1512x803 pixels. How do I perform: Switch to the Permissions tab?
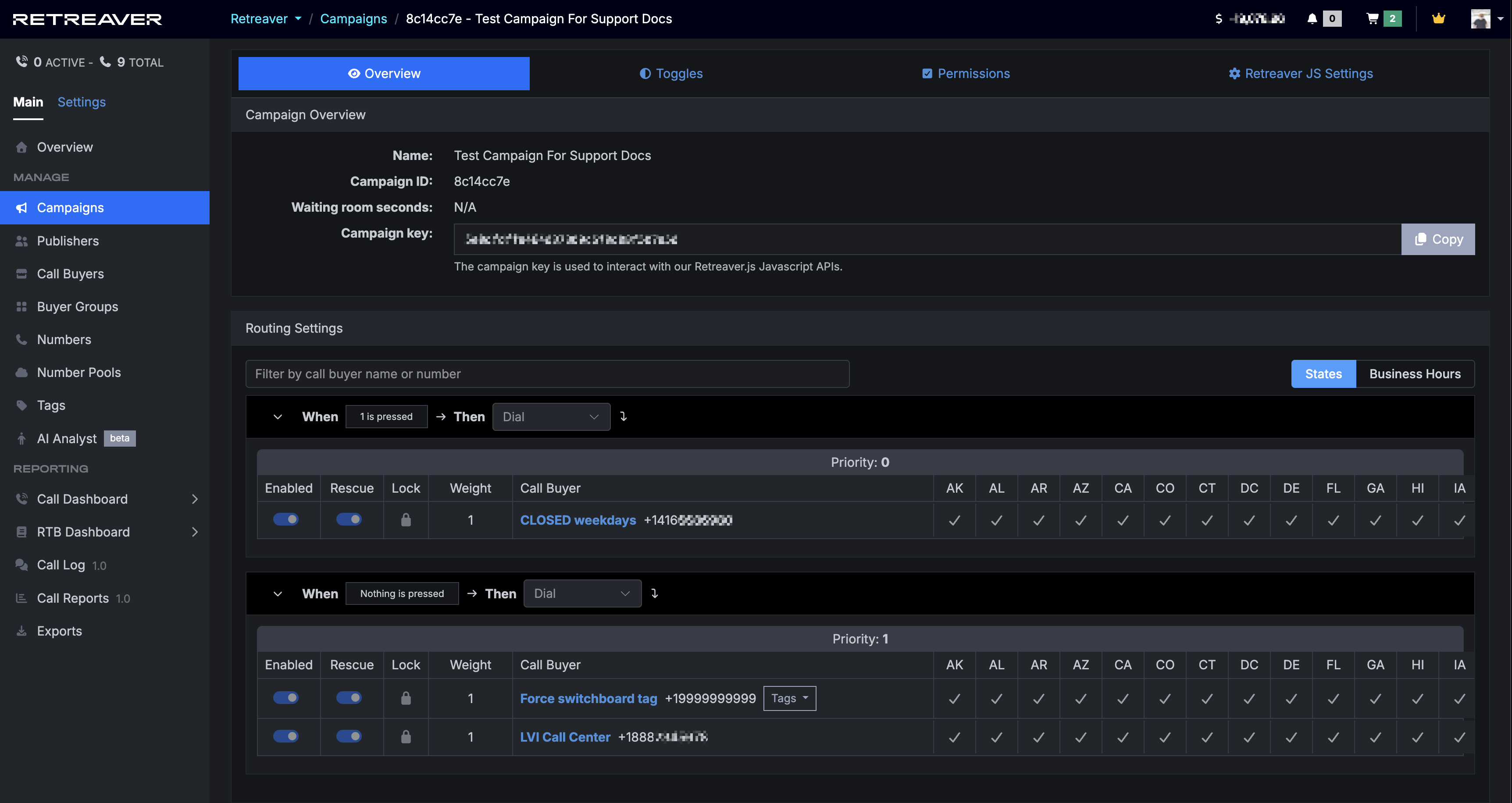[966, 73]
